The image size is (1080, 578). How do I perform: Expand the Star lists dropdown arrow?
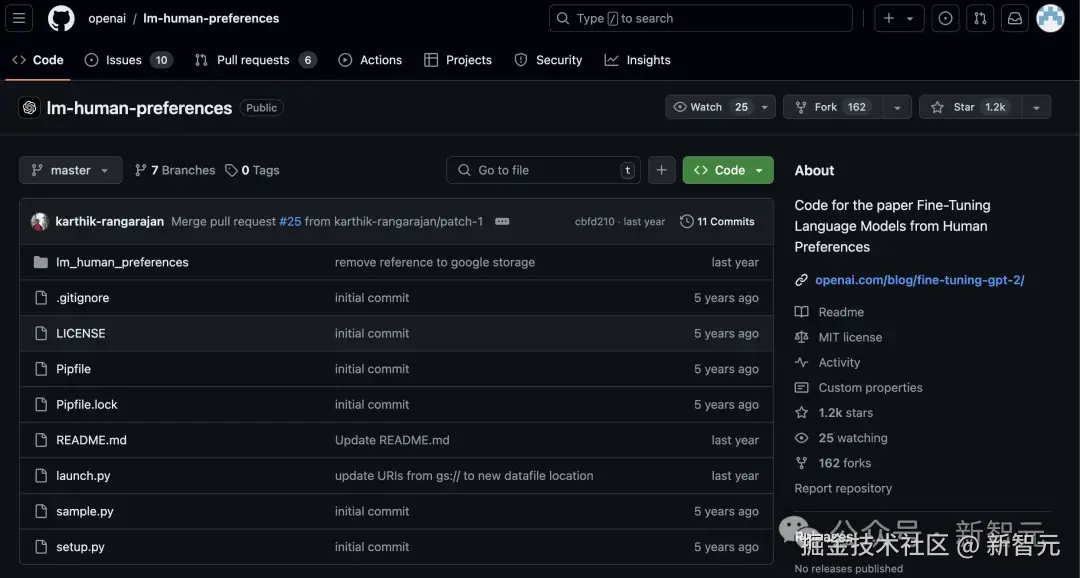point(1036,107)
